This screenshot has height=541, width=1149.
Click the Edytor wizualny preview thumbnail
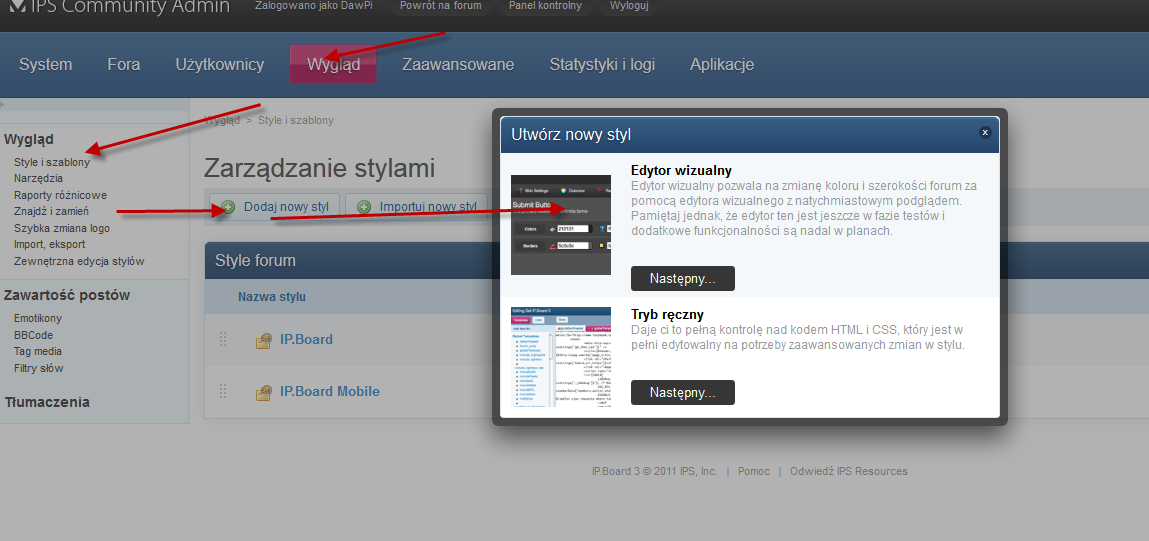[561, 225]
